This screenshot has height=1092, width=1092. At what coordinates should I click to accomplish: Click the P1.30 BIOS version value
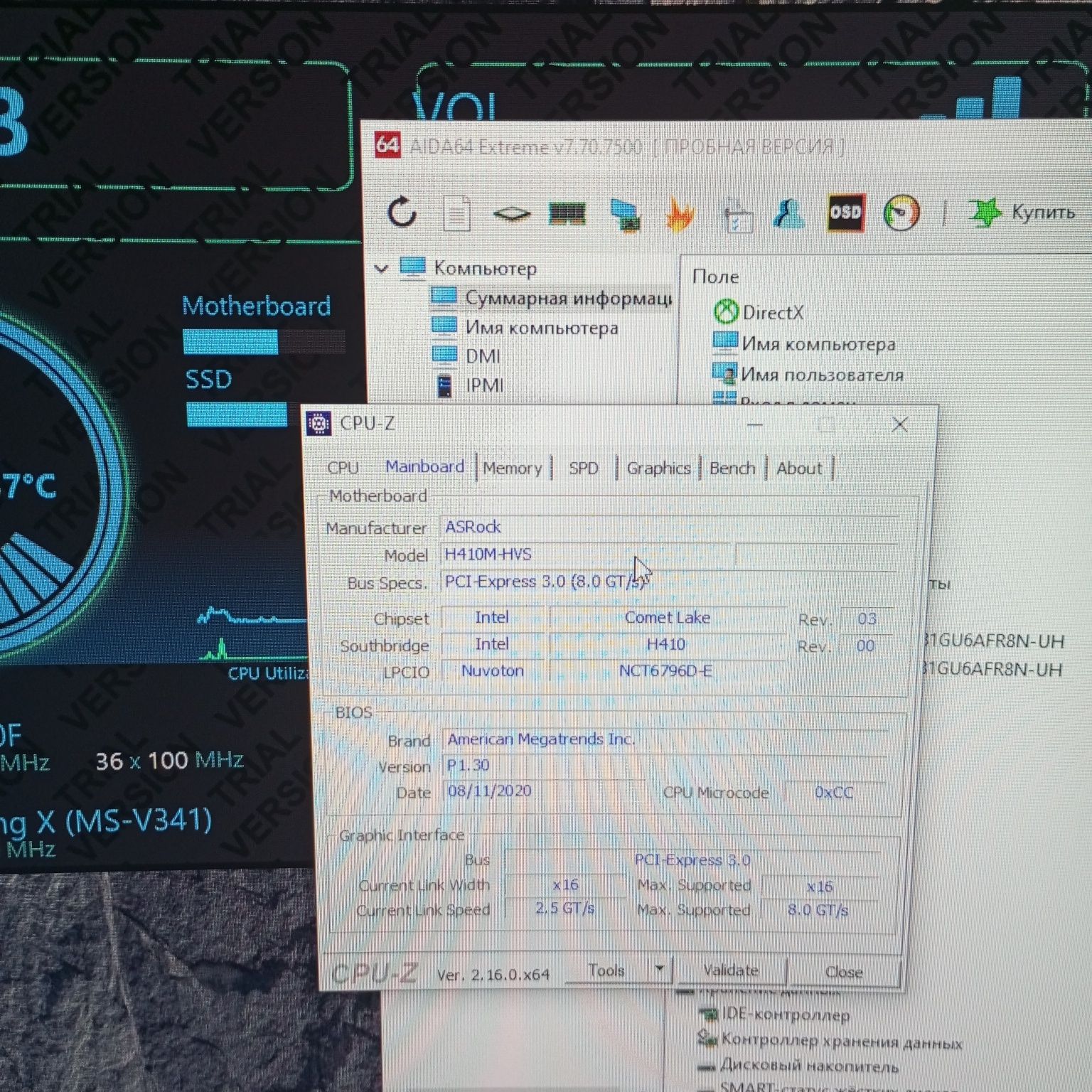(x=665, y=765)
